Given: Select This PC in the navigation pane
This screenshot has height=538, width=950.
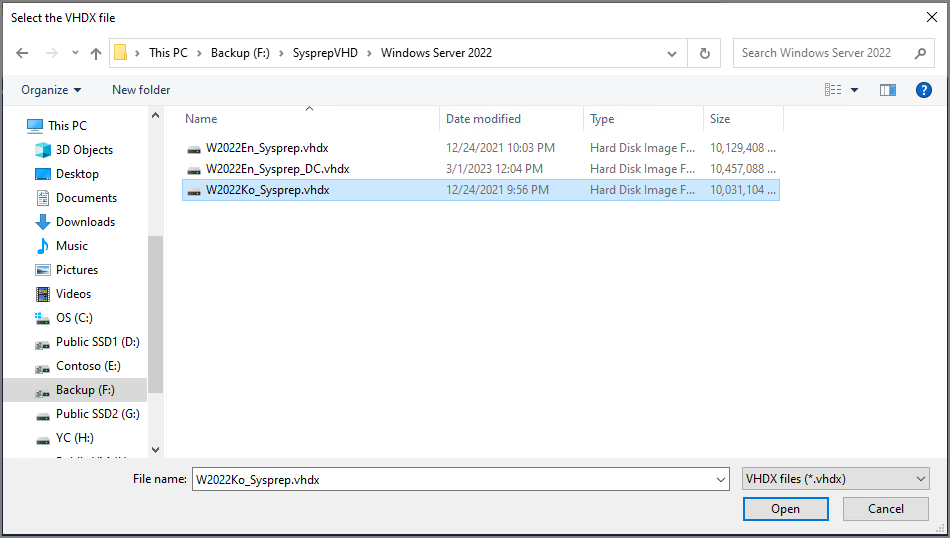Looking at the screenshot, I should tap(67, 125).
